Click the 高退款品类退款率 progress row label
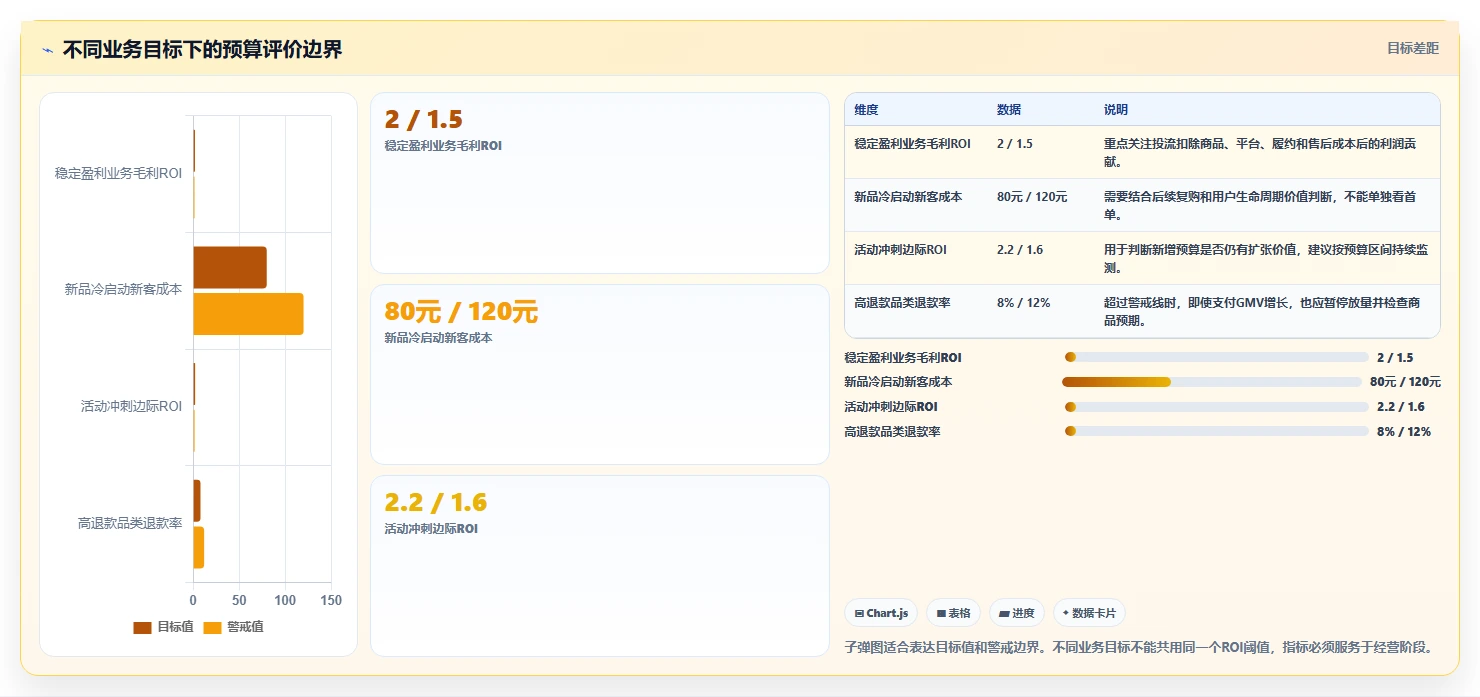The height and width of the screenshot is (697, 1480). (x=892, y=432)
